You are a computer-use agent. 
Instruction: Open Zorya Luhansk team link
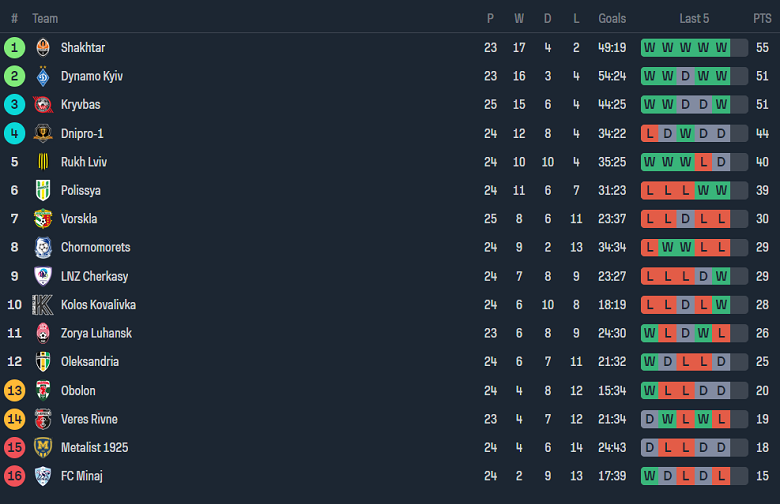(96, 333)
